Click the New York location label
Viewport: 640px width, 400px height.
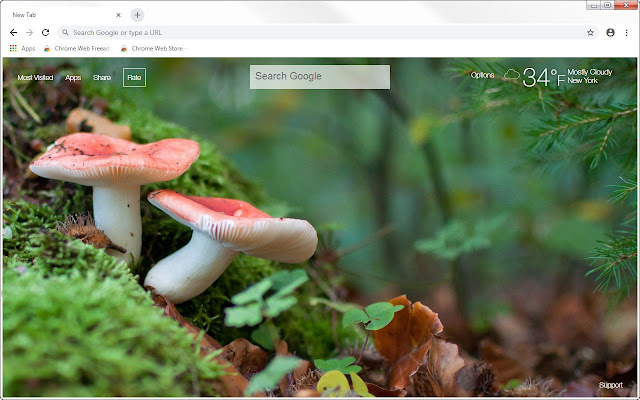(582, 80)
